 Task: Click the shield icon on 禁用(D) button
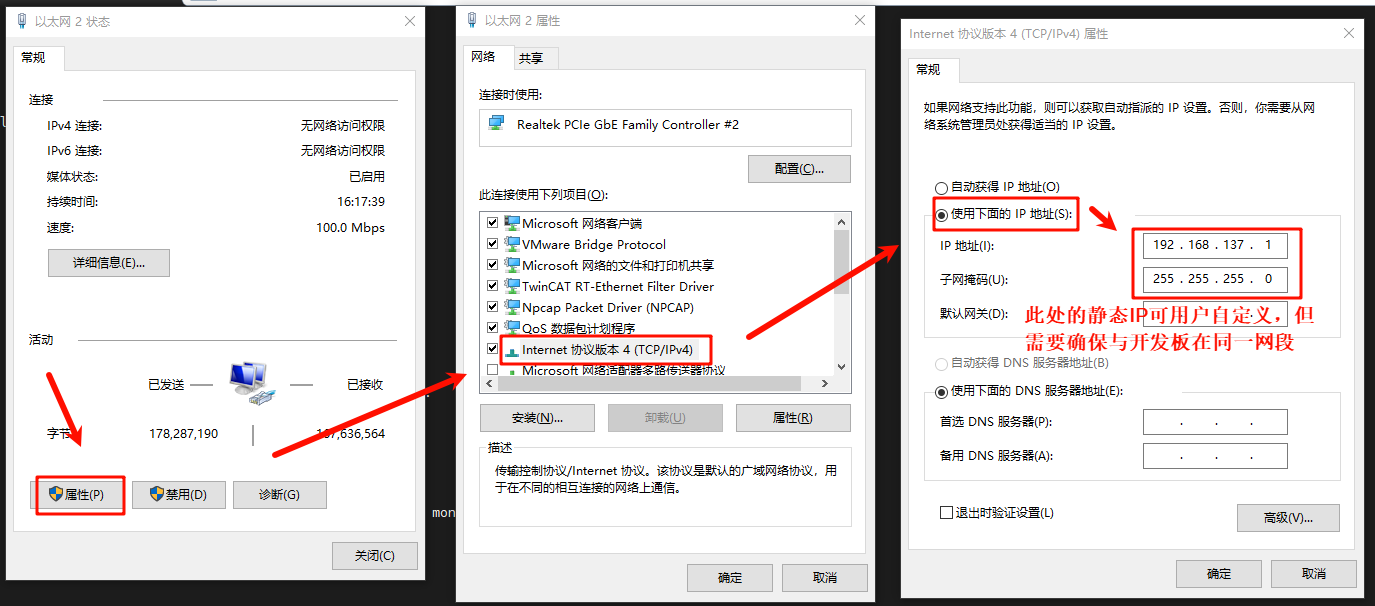(156, 494)
